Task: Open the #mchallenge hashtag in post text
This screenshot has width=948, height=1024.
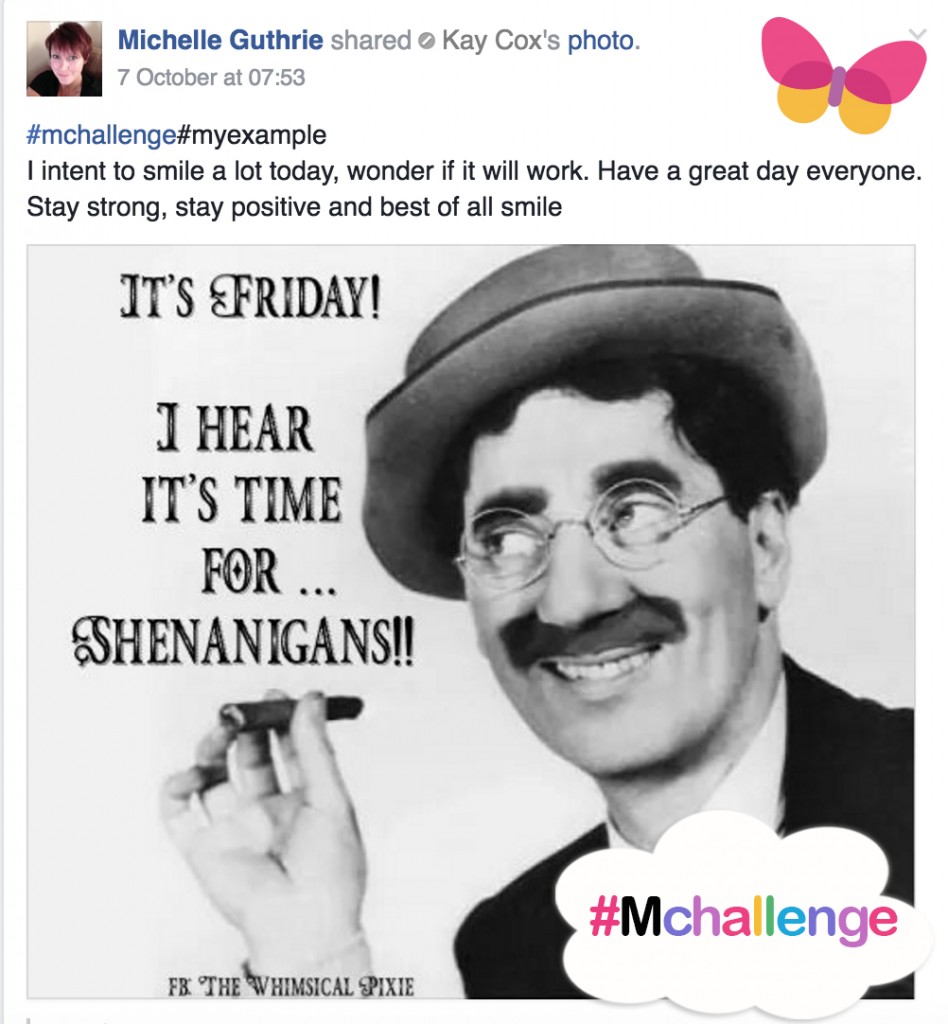Action: coord(101,135)
